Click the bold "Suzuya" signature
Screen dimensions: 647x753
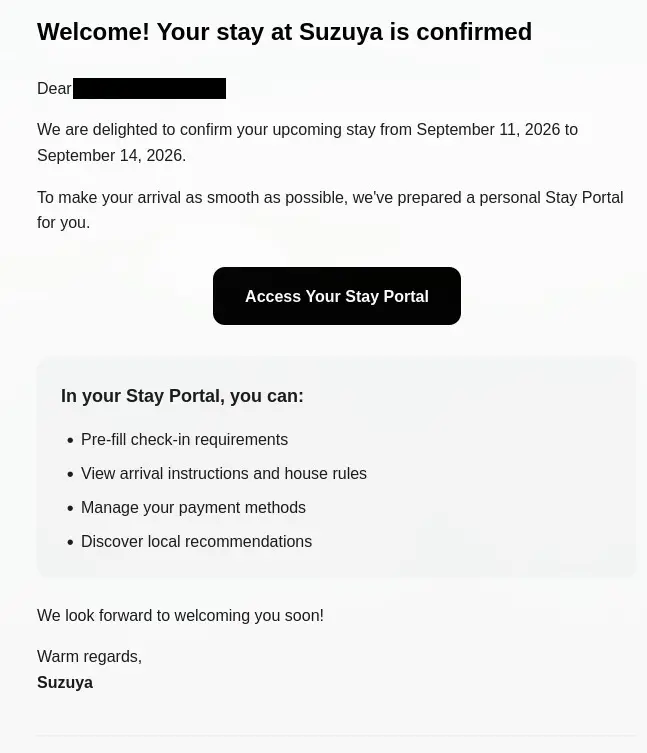(x=65, y=683)
